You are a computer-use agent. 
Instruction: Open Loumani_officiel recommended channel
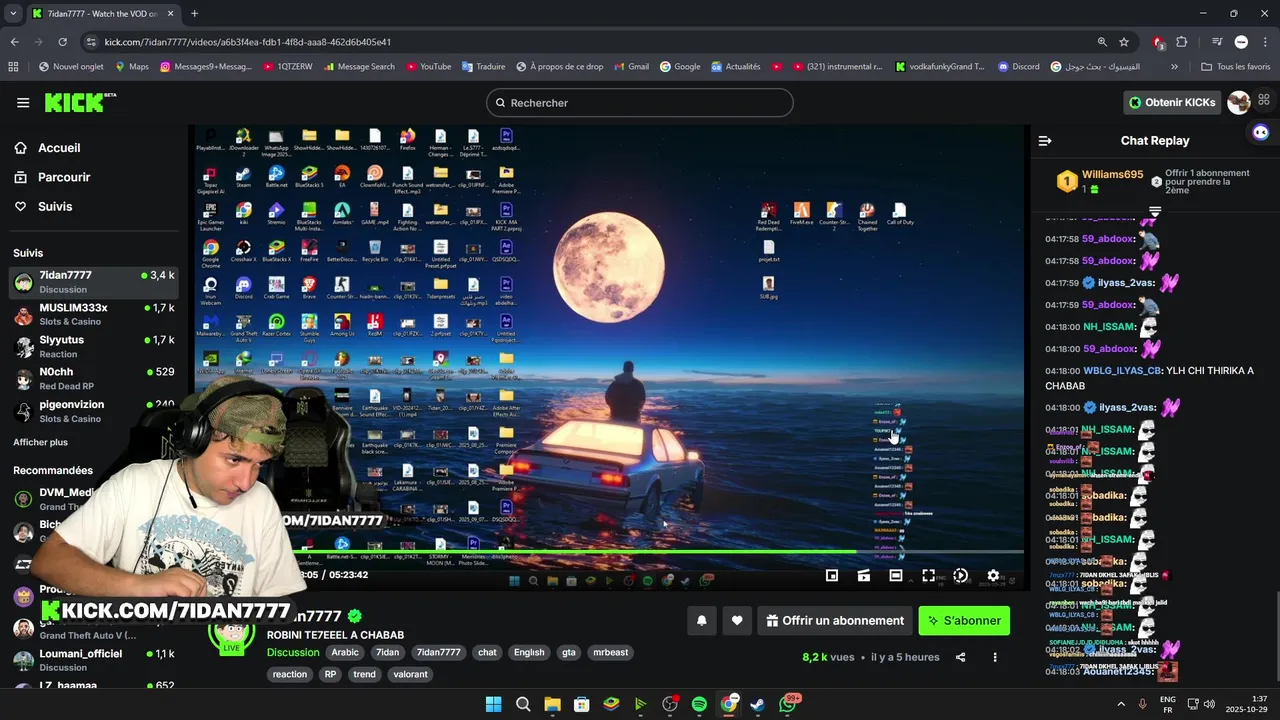coord(93,660)
